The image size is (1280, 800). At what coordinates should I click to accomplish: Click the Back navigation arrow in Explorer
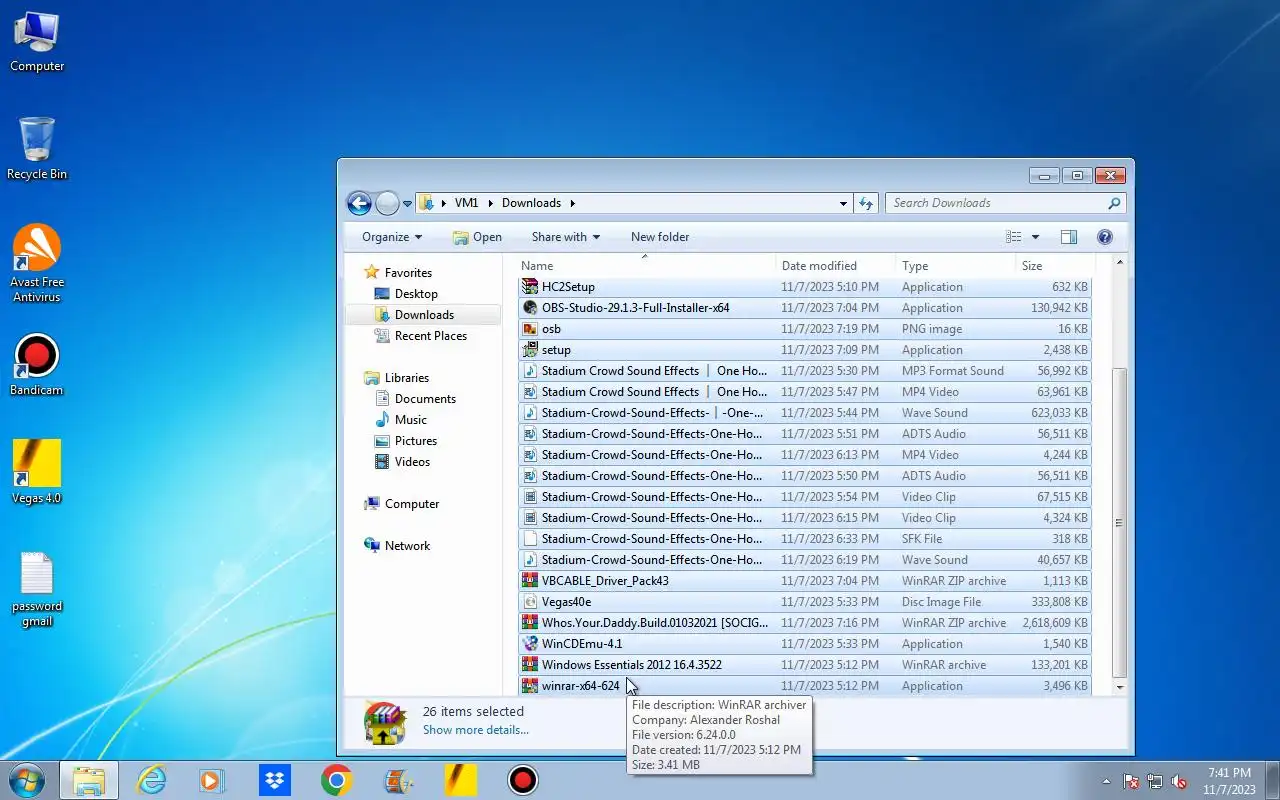pos(359,203)
